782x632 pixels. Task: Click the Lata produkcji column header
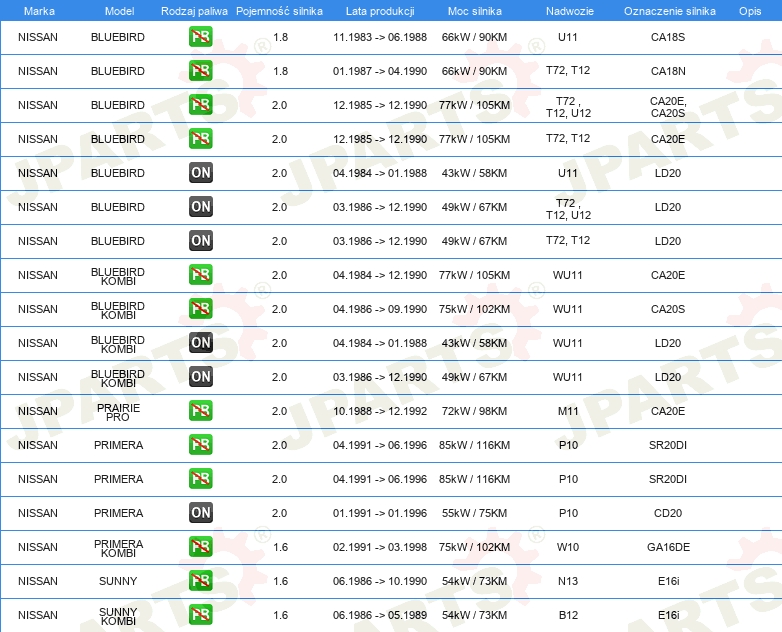click(380, 11)
